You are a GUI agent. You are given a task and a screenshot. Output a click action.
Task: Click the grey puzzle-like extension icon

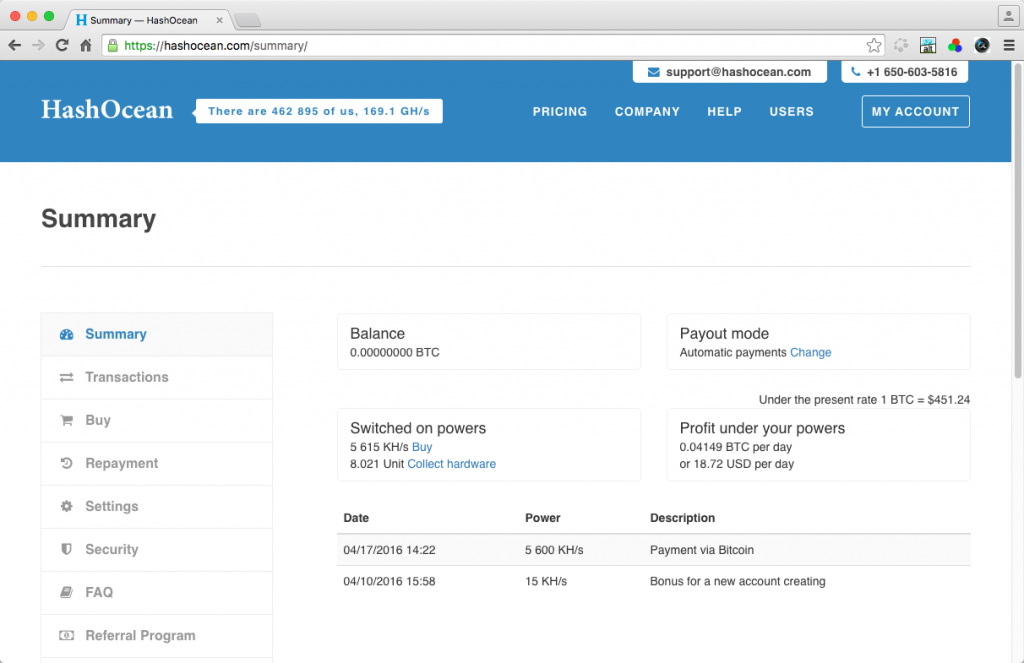[901, 45]
